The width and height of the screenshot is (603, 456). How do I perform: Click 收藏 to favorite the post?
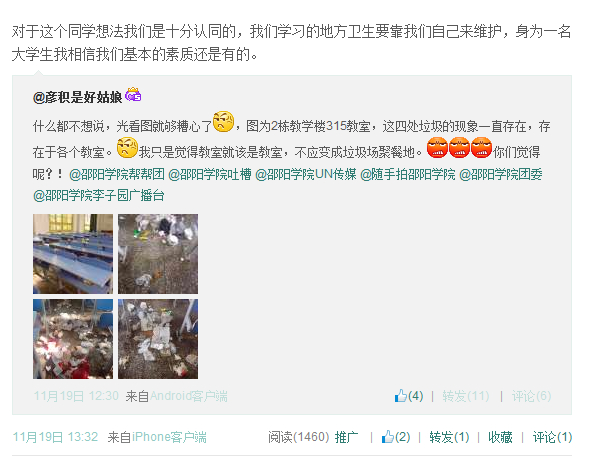(x=500, y=437)
